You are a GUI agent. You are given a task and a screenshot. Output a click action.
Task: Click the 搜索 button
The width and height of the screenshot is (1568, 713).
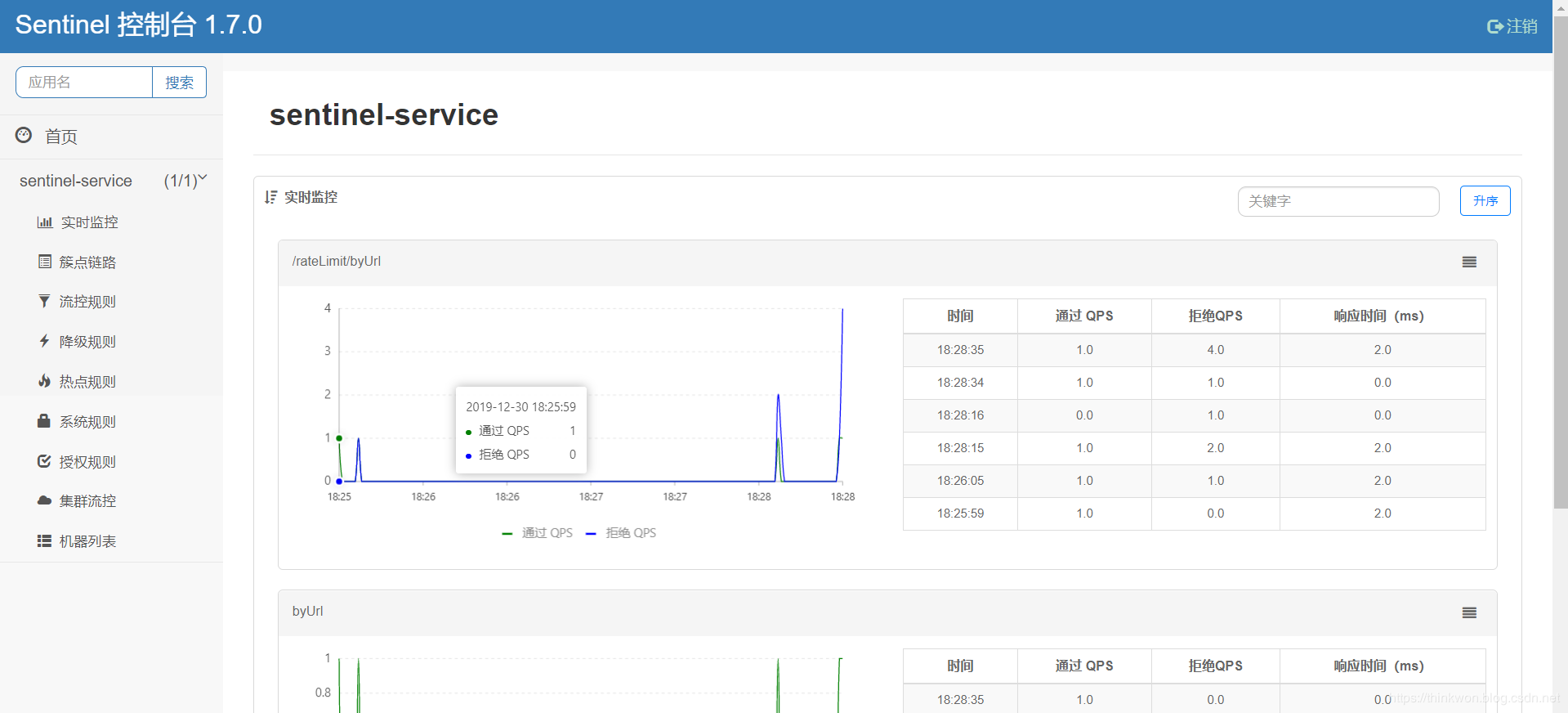179,83
